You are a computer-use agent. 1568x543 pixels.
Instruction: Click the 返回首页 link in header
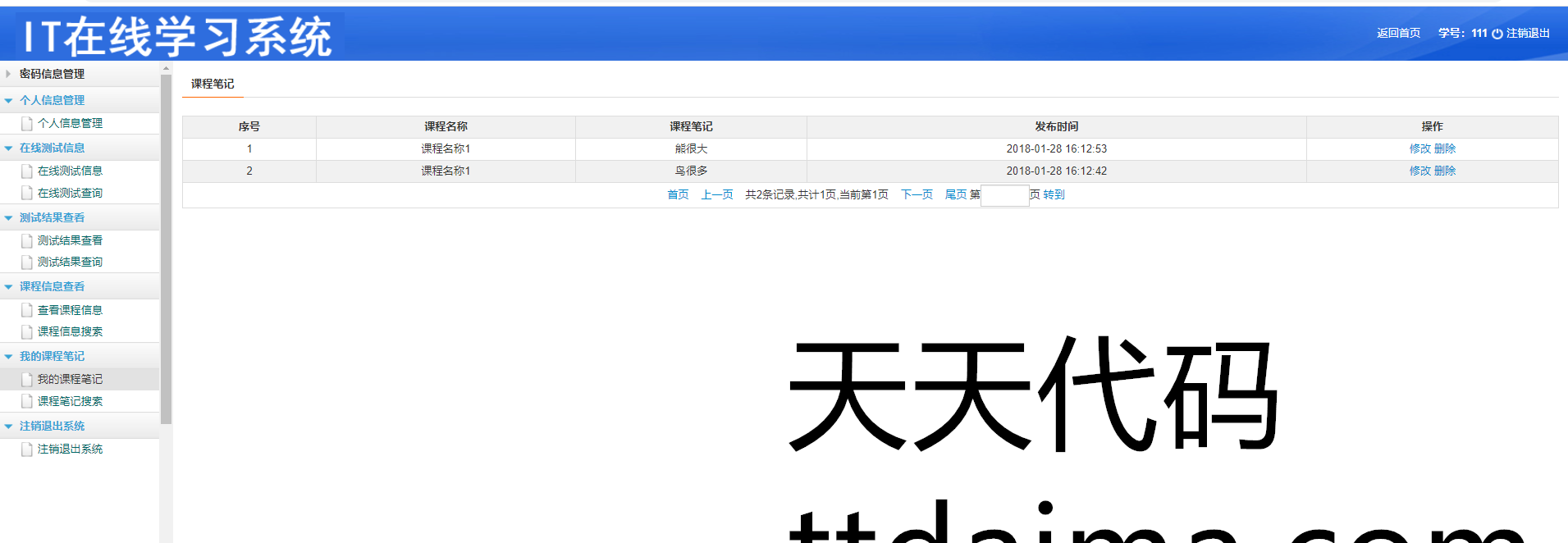1398,33
